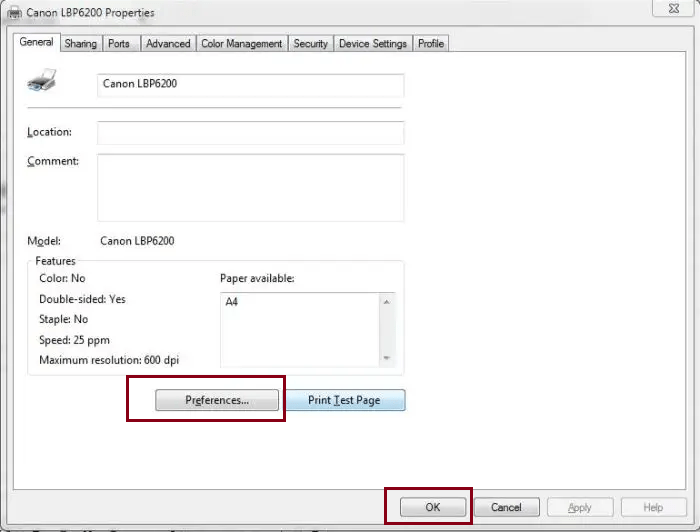Select the General tab

point(37,43)
